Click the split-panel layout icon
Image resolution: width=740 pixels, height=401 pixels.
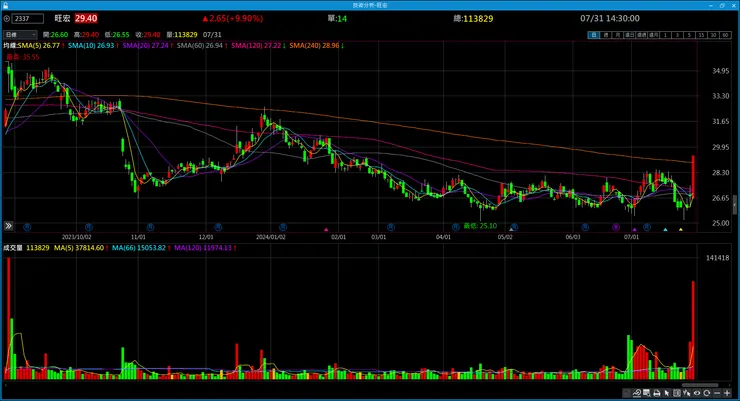pyautogui.click(x=677, y=393)
